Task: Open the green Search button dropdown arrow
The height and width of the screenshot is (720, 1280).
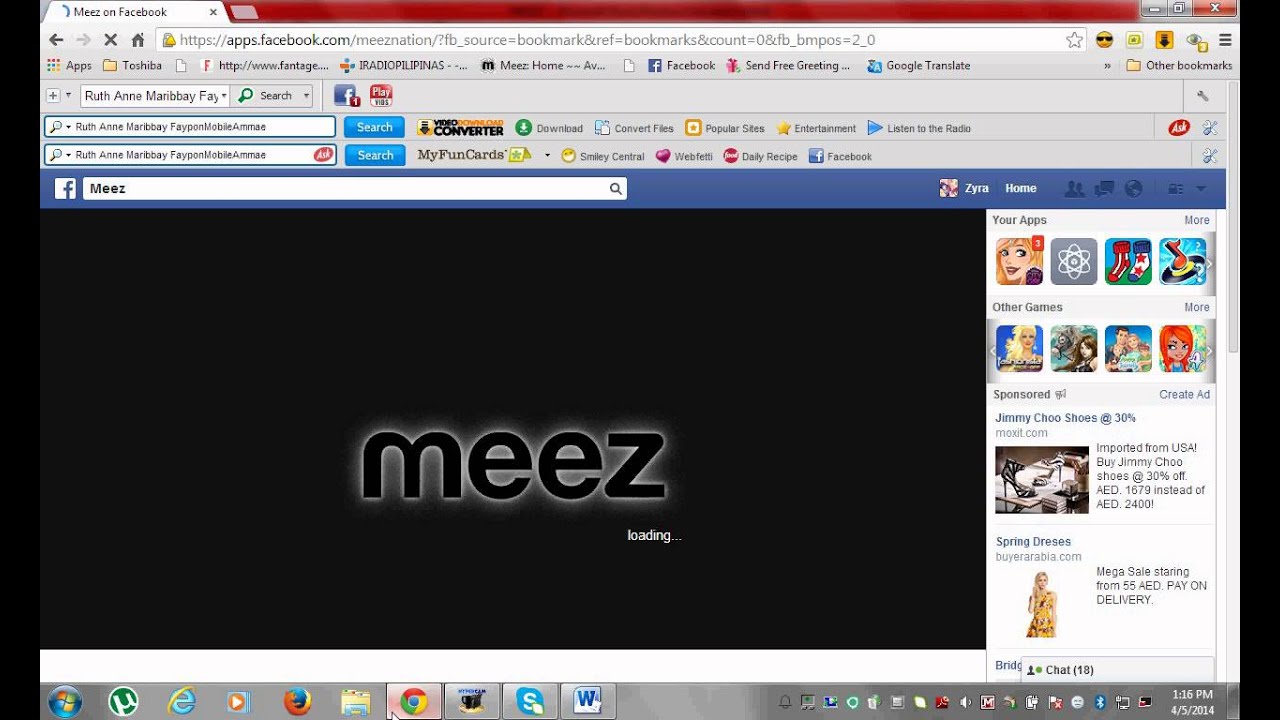Action: [x=306, y=96]
